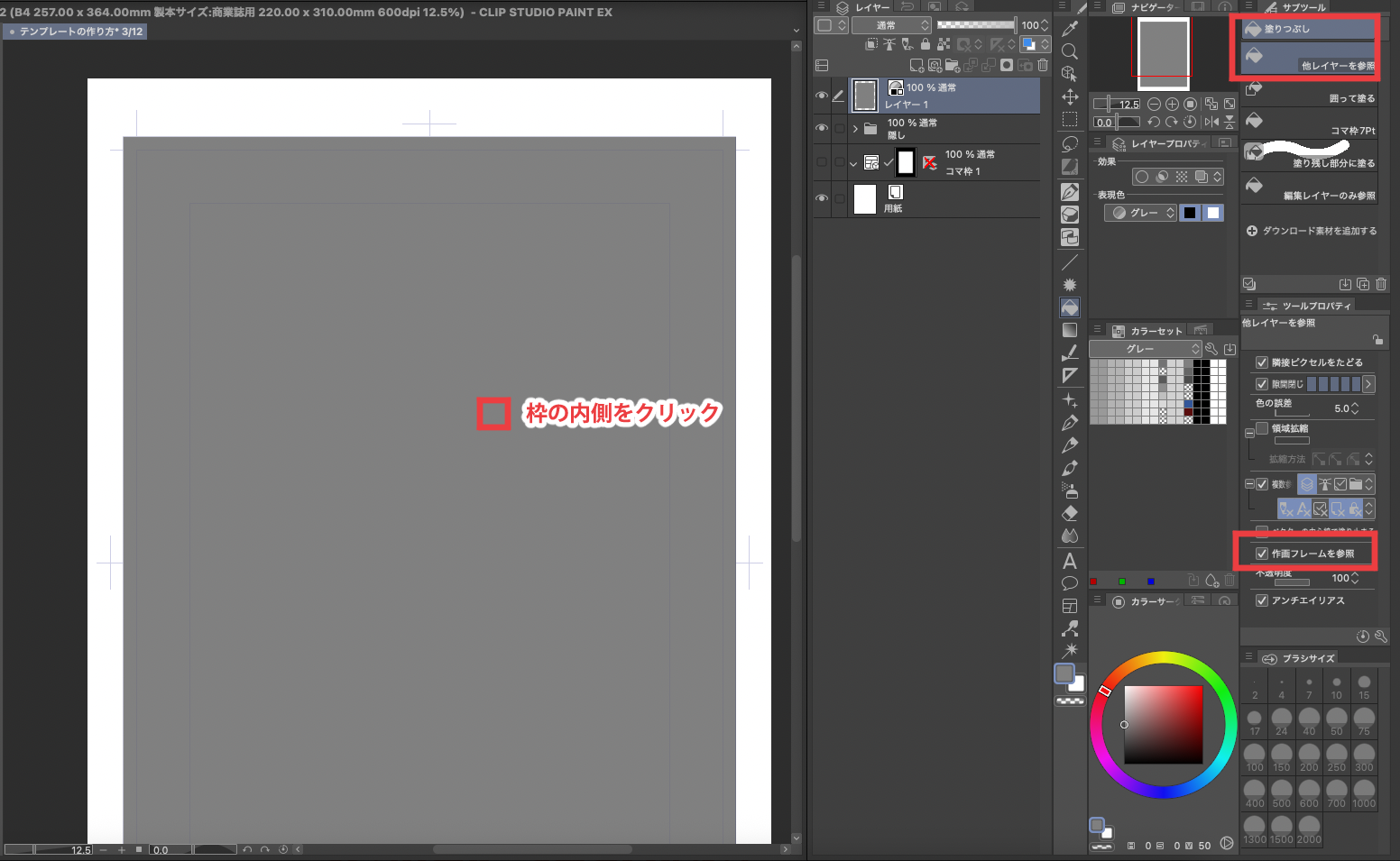Click the Move Layer tool icon
This screenshot has width=1400, height=861.
click(x=1070, y=96)
